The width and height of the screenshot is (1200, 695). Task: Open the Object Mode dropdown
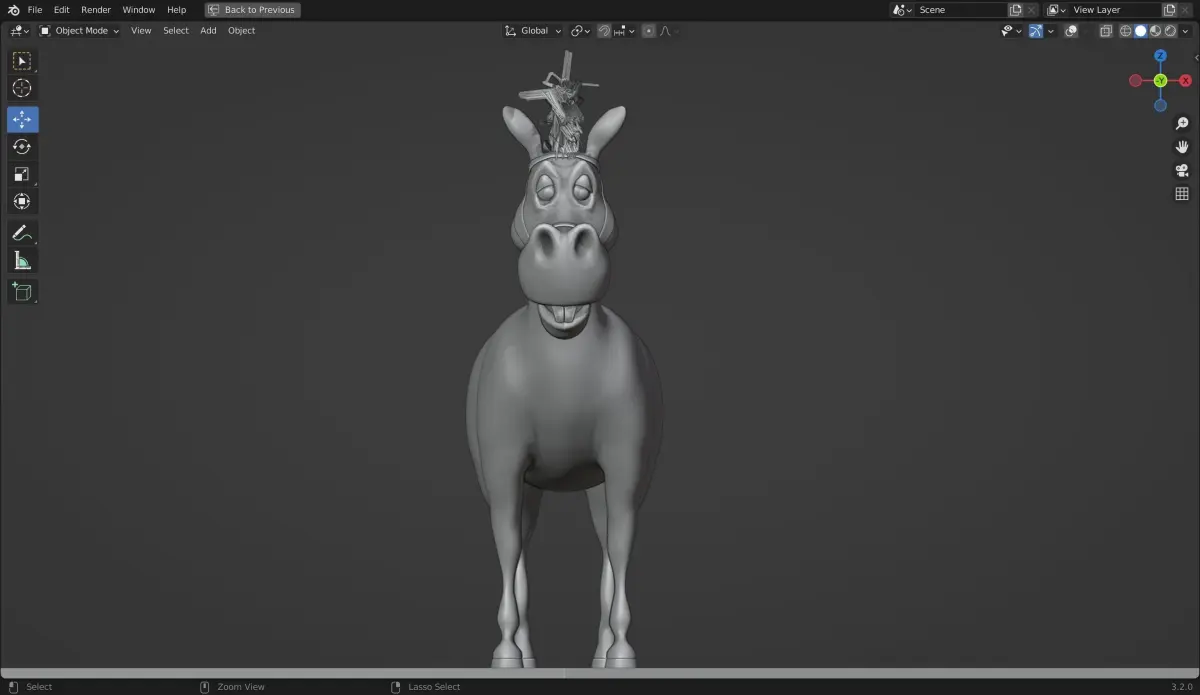click(79, 31)
